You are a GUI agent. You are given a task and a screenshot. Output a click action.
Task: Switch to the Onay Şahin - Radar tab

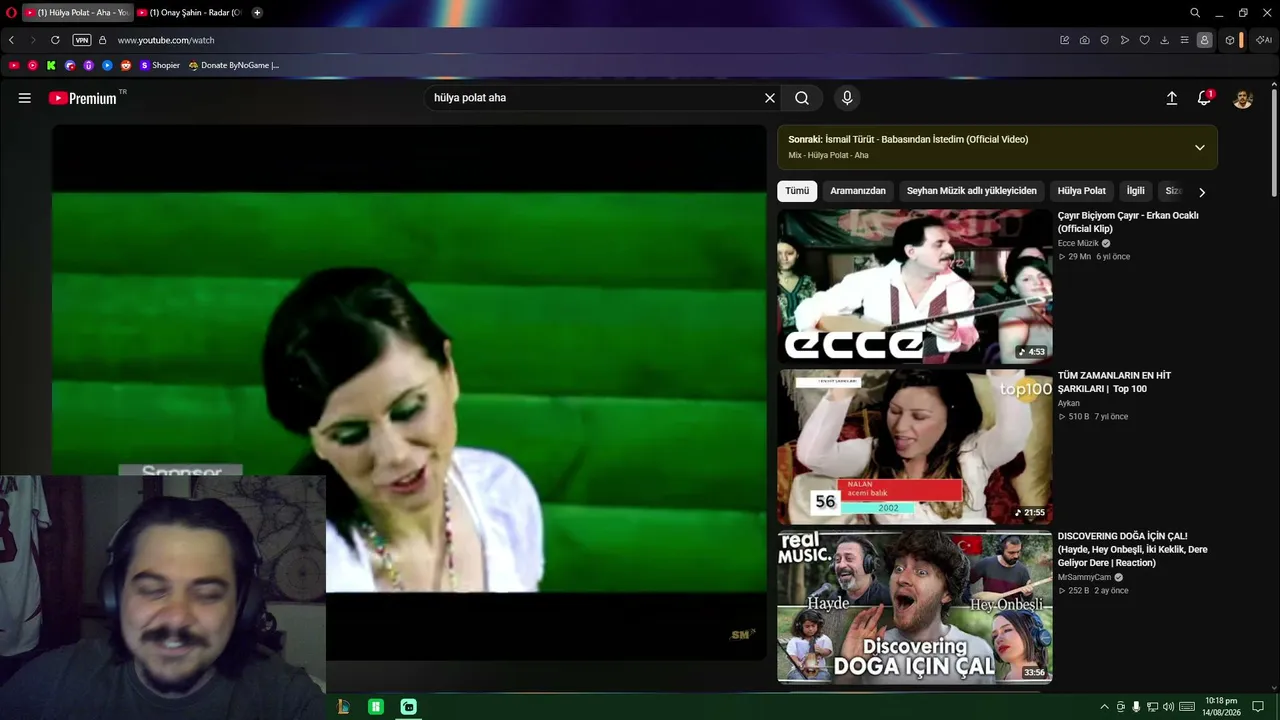click(x=190, y=12)
